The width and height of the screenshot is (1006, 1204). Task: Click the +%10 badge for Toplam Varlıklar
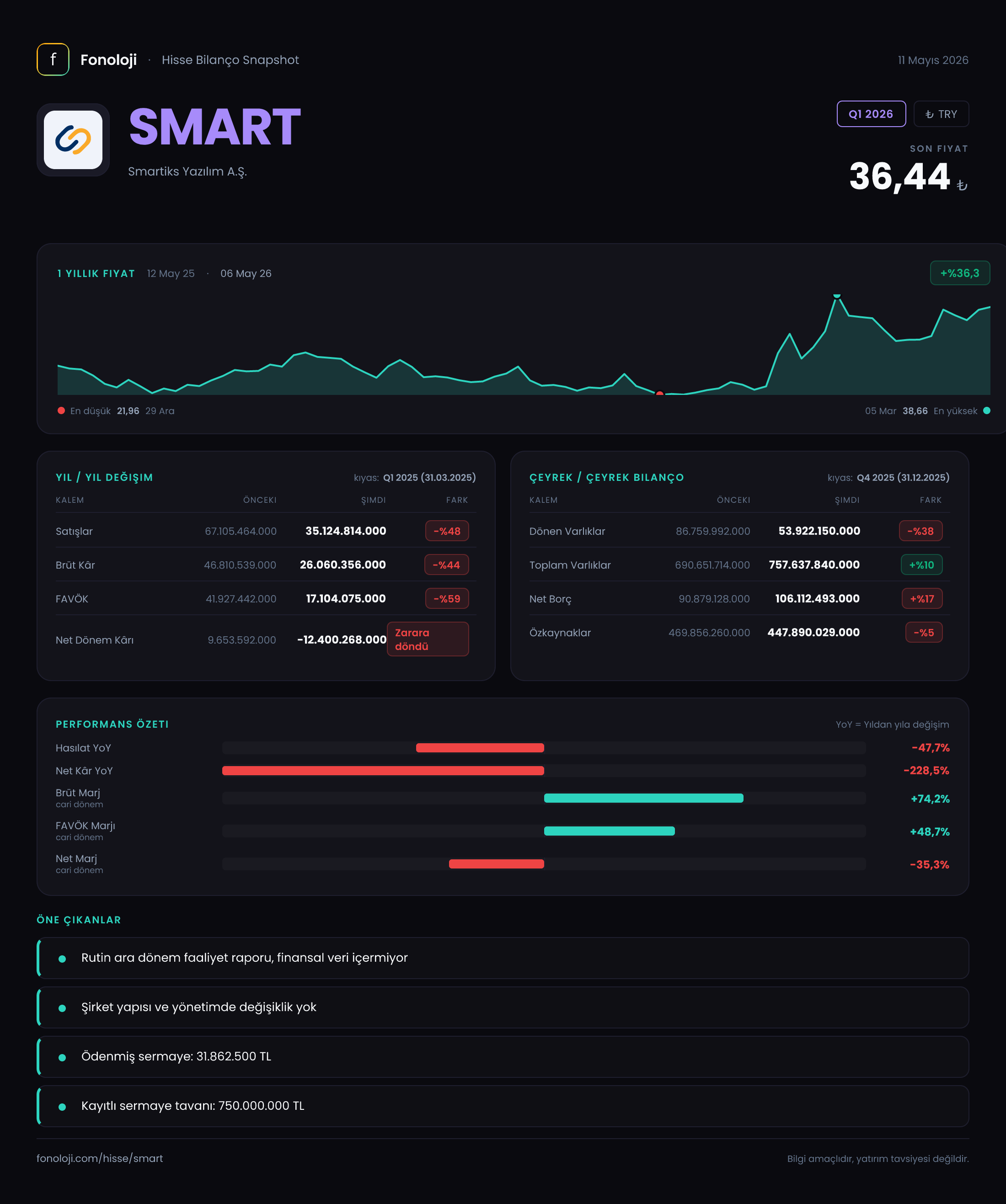922,565
